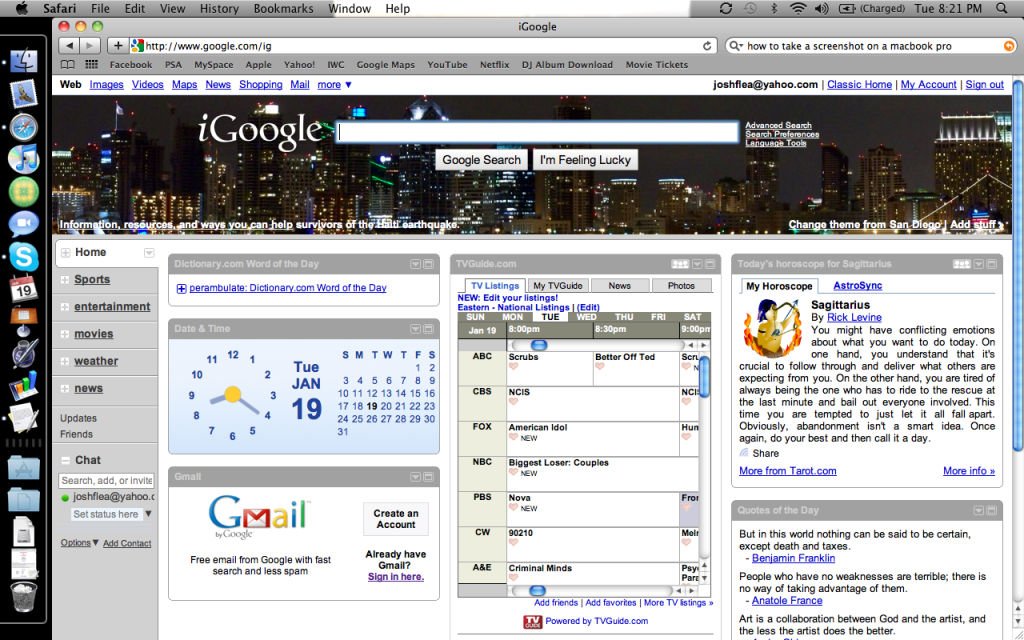The height and width of the screenshot is (640, 1024).
Task: Favorite American Idol with its heart
Action: point(513,438)
